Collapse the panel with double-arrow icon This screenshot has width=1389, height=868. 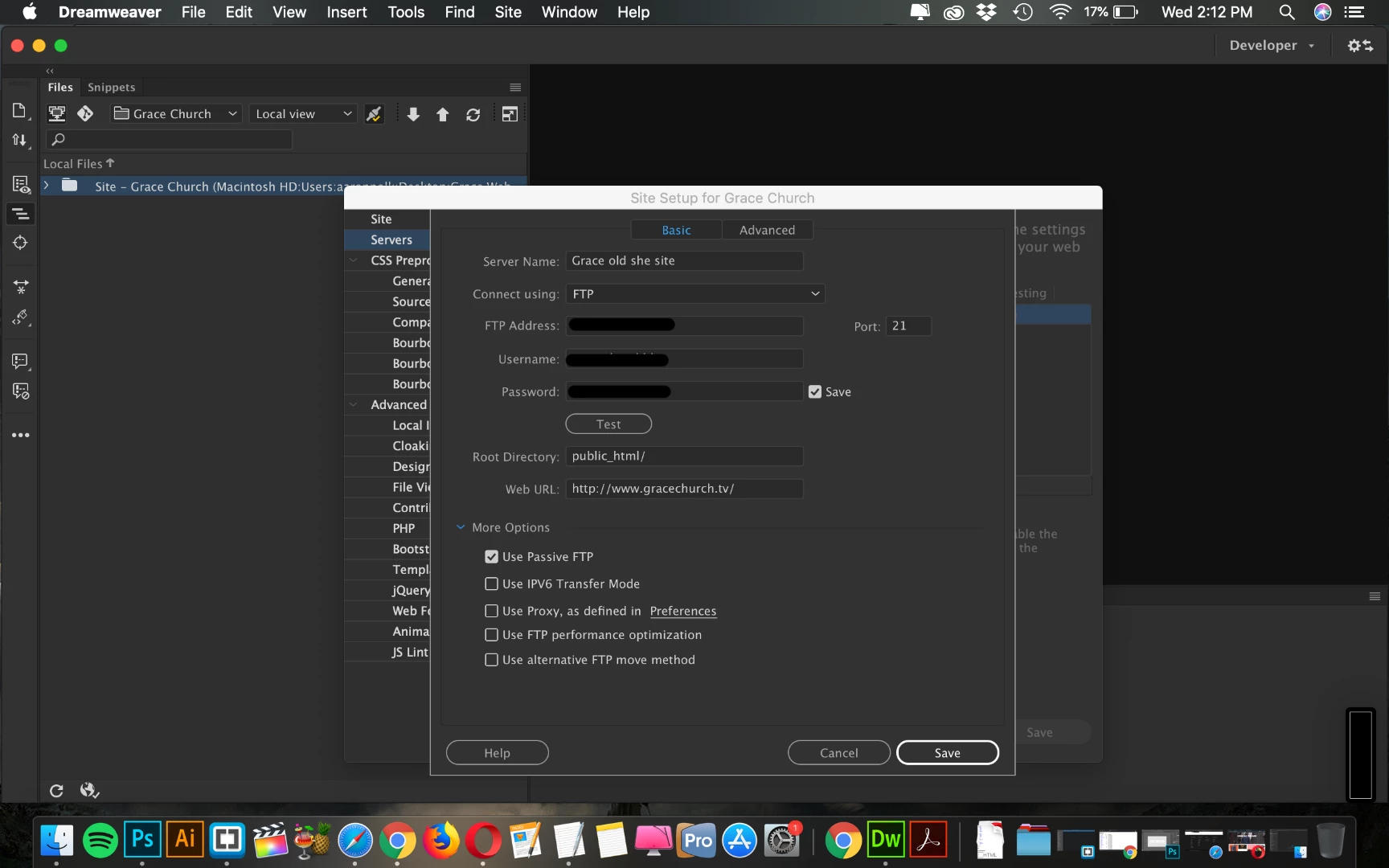tap(50, 71)
